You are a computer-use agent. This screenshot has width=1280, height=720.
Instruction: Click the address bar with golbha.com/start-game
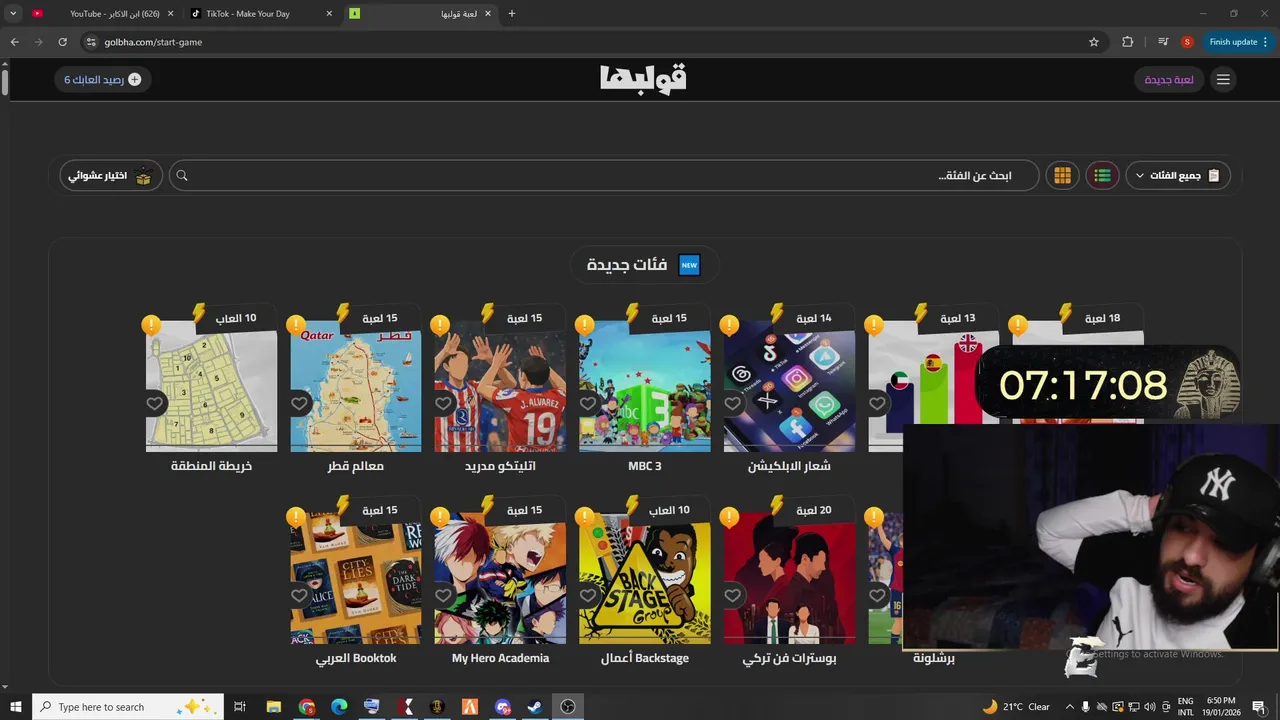pos(590,42)
